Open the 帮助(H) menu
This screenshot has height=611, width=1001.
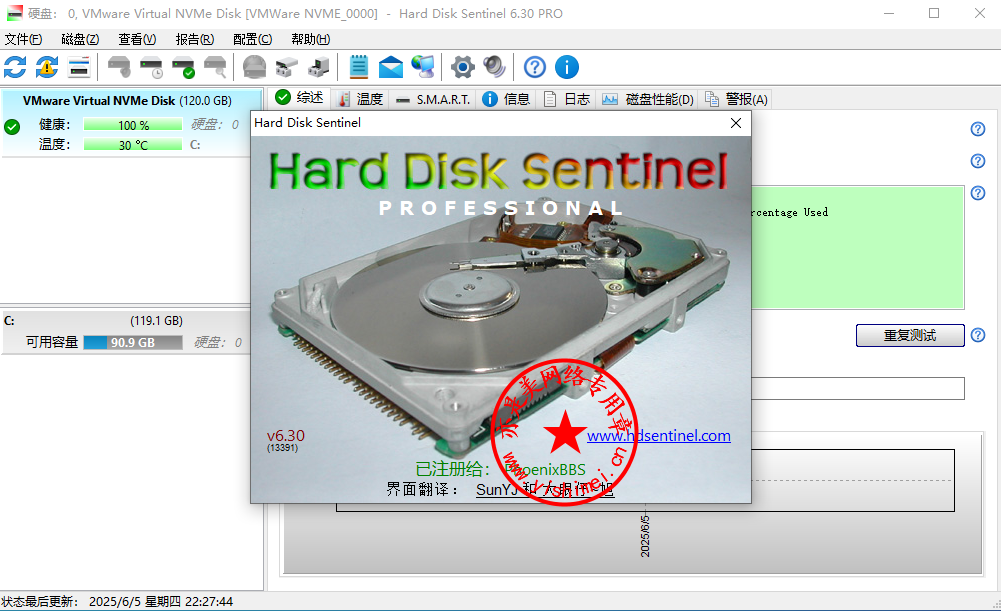click(x=311, y=40)
